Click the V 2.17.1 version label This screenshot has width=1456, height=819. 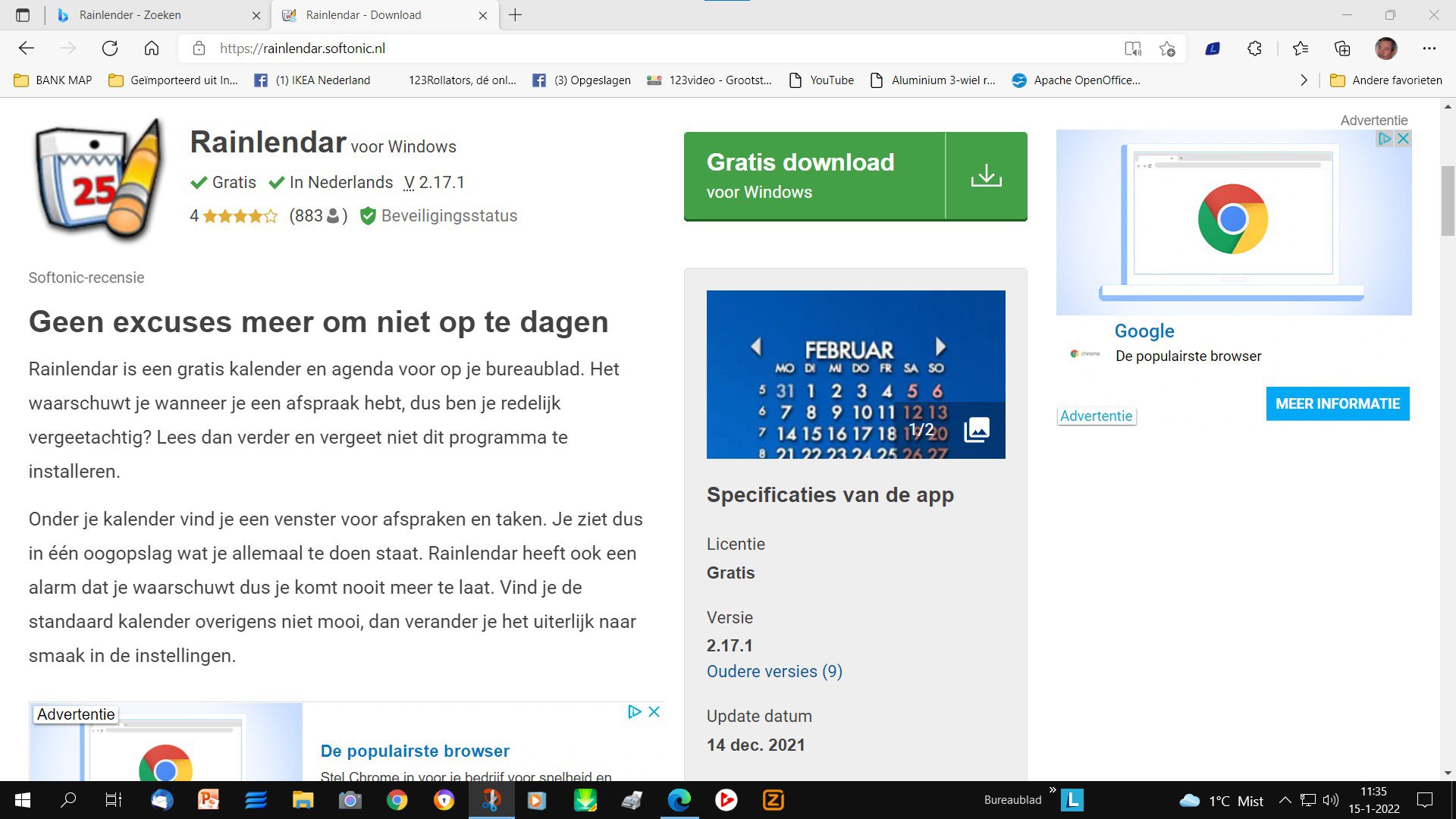coord(435,183)
